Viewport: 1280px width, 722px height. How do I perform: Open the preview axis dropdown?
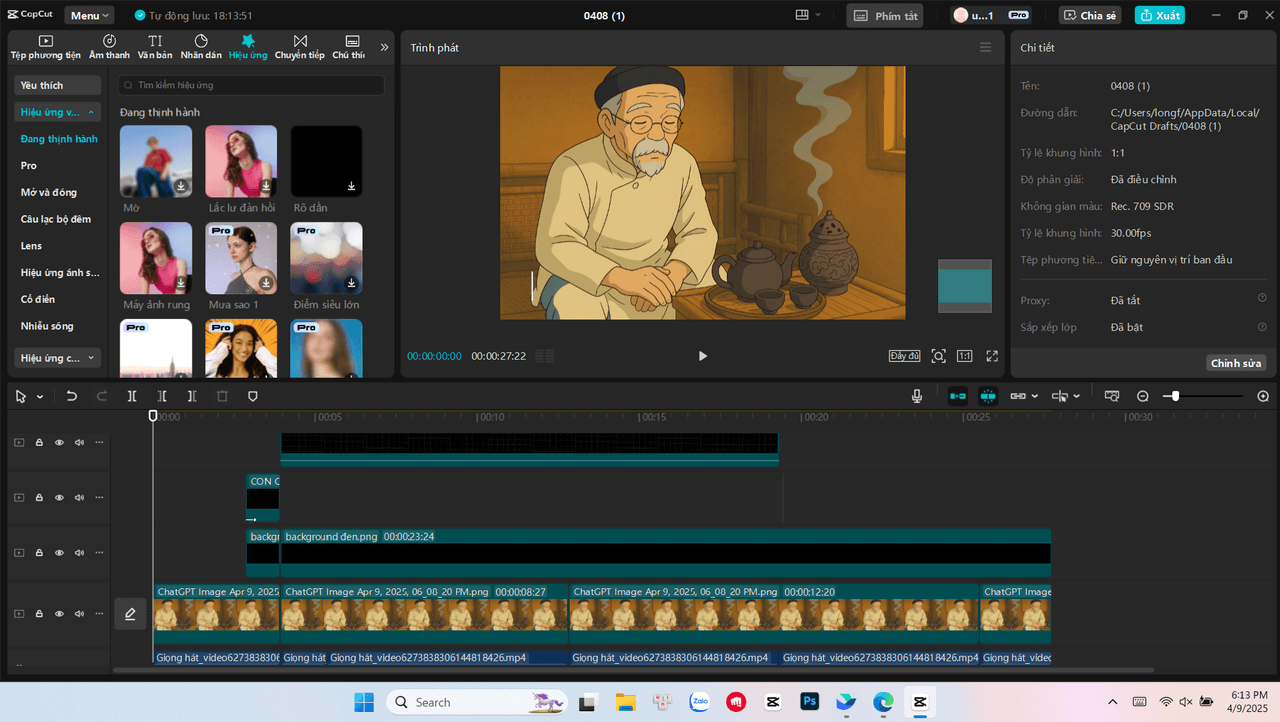click(1066, 396)
